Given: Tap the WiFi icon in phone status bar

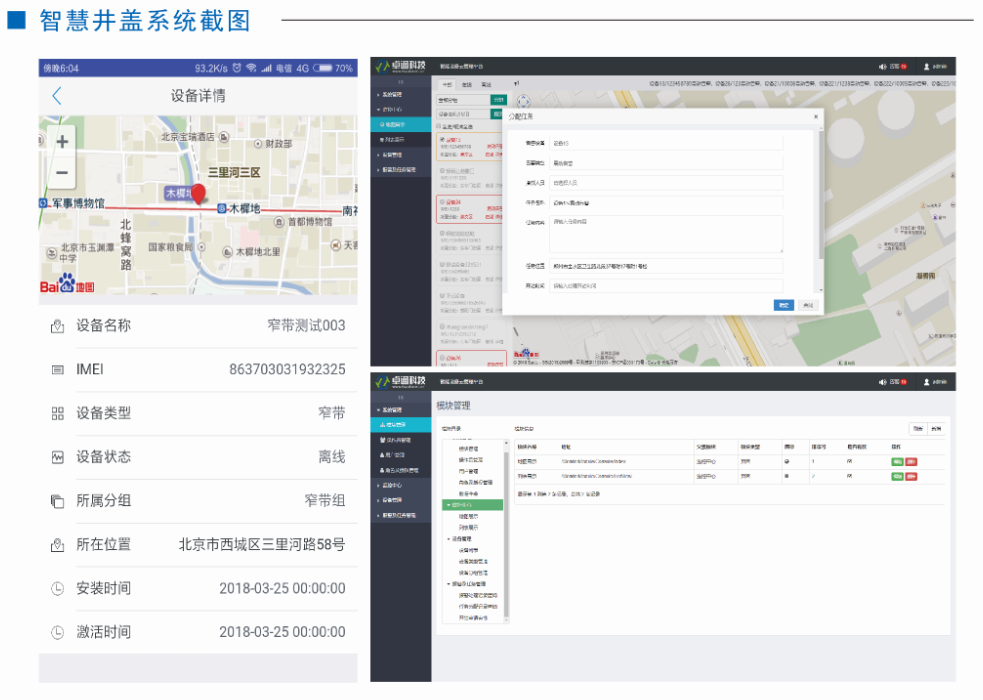Looking at the screenshot, I should [x=251, y=68].
